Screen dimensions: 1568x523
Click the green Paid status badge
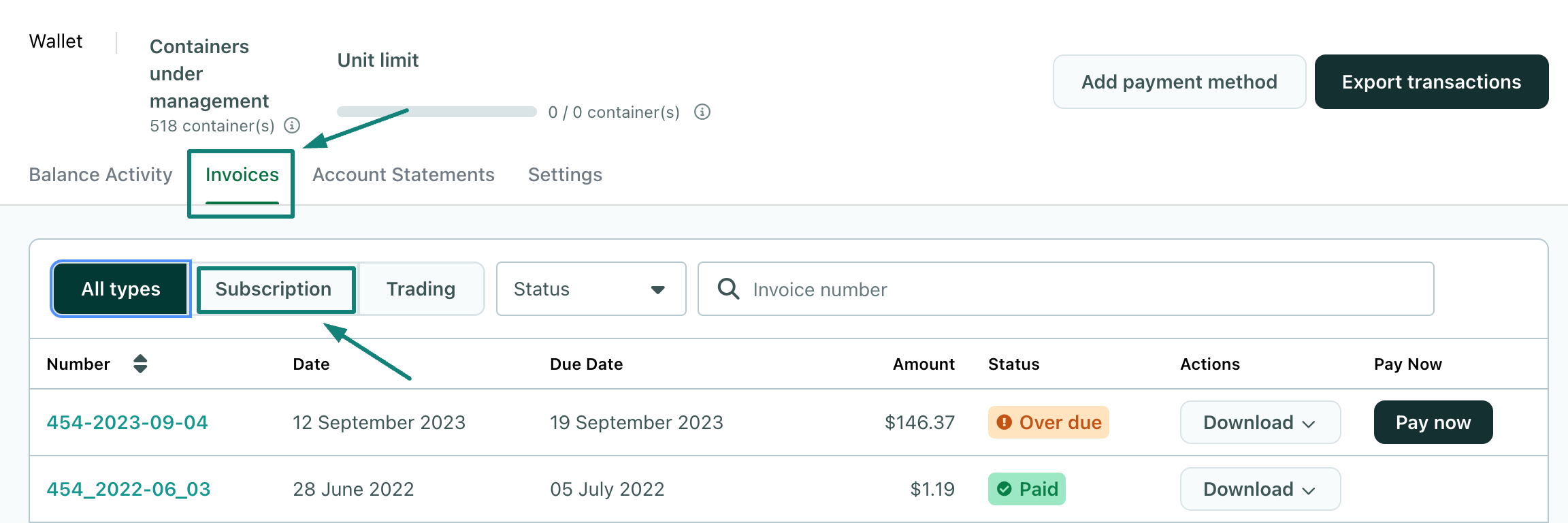click(x=1026, y=489)
